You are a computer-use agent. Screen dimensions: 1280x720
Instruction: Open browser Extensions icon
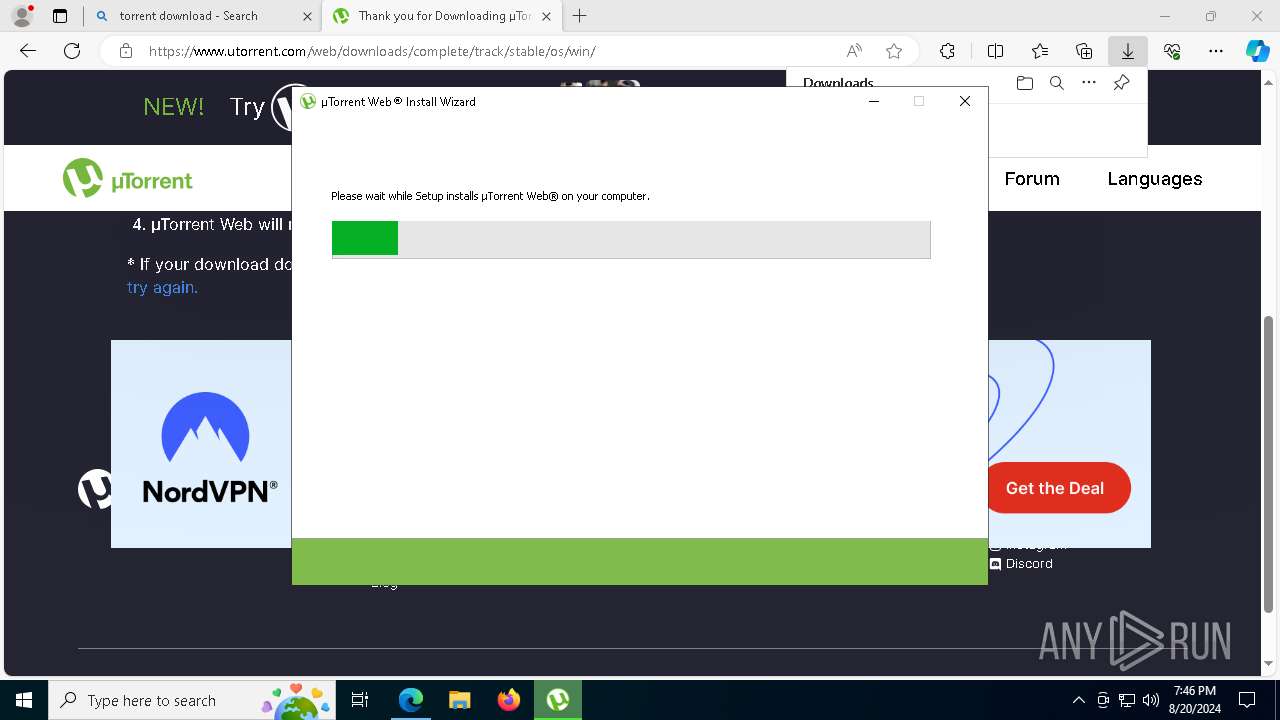(947, 51)
